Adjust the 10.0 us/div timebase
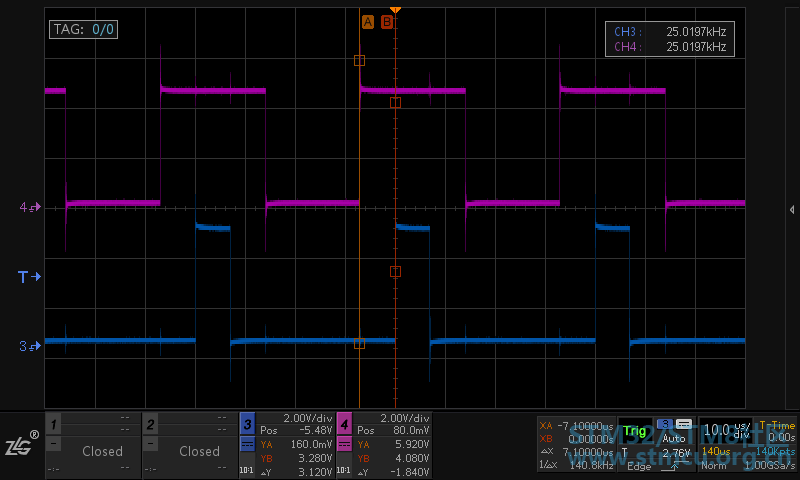 [x=726, y=430]
